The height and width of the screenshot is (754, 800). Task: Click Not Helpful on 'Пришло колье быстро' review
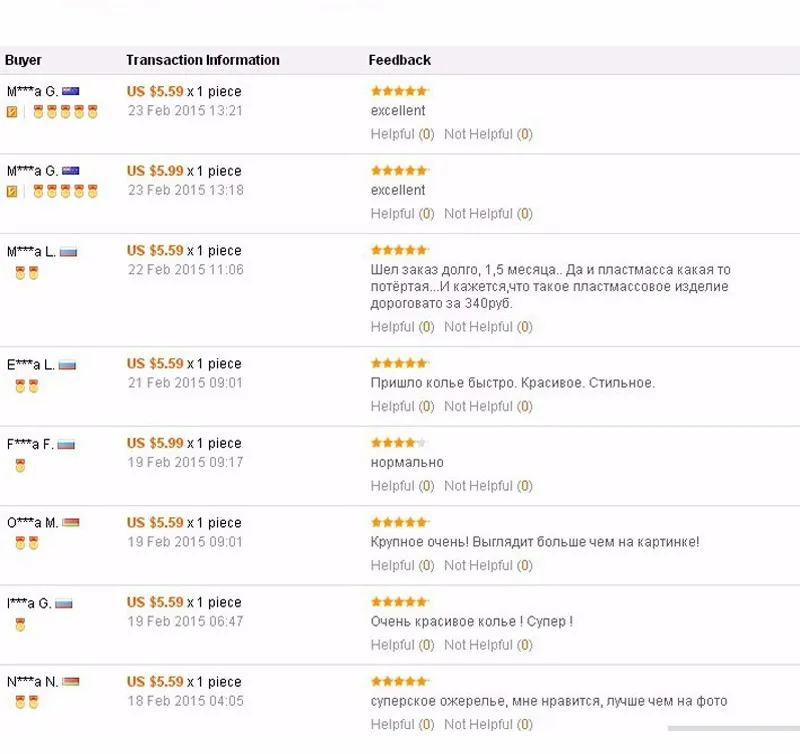point(488,407)
